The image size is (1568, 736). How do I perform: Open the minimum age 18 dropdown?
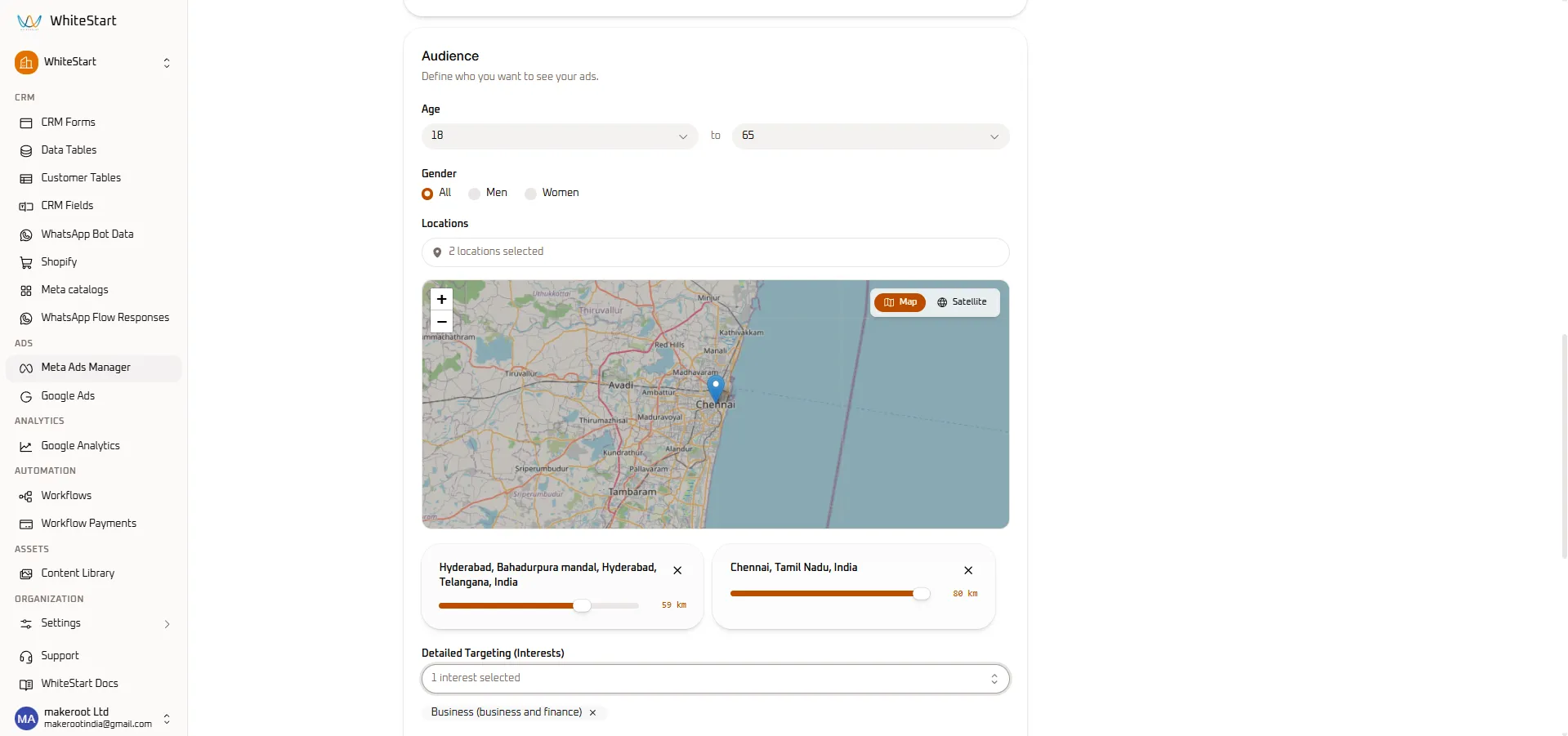tap(560, 136)
